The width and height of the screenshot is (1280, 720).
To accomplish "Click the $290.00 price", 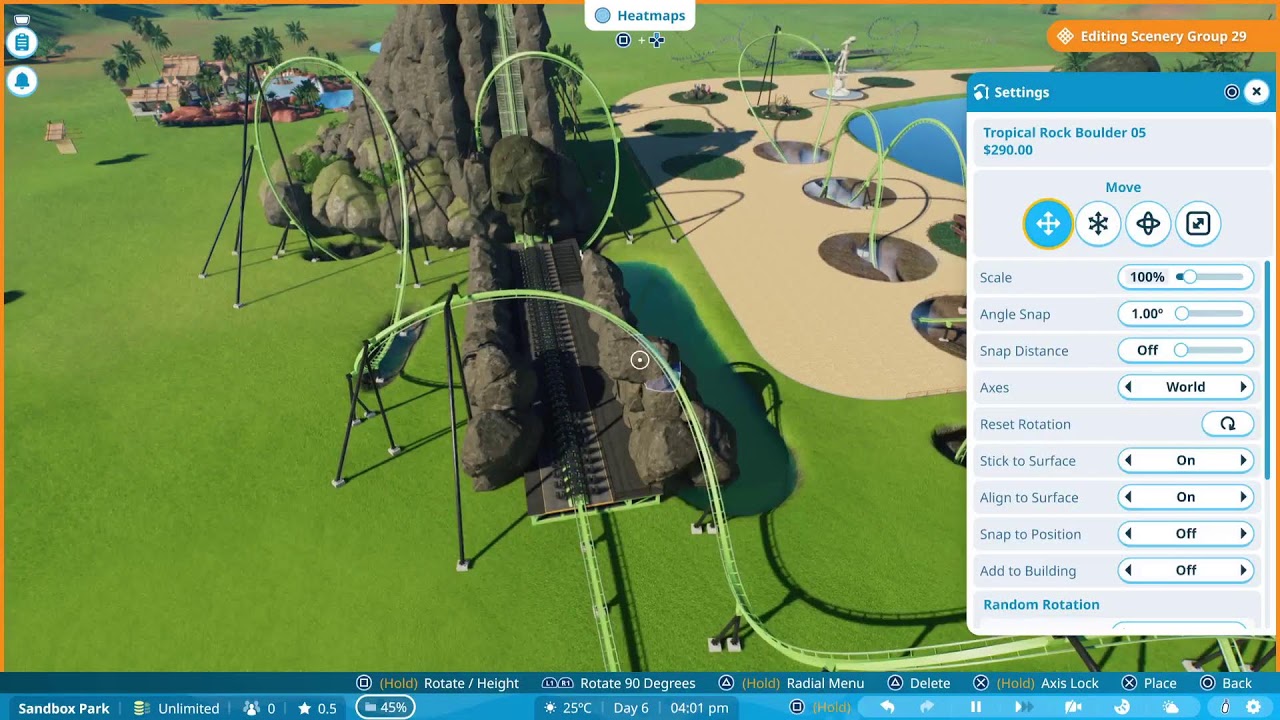I will click(x=1008, y=150).
